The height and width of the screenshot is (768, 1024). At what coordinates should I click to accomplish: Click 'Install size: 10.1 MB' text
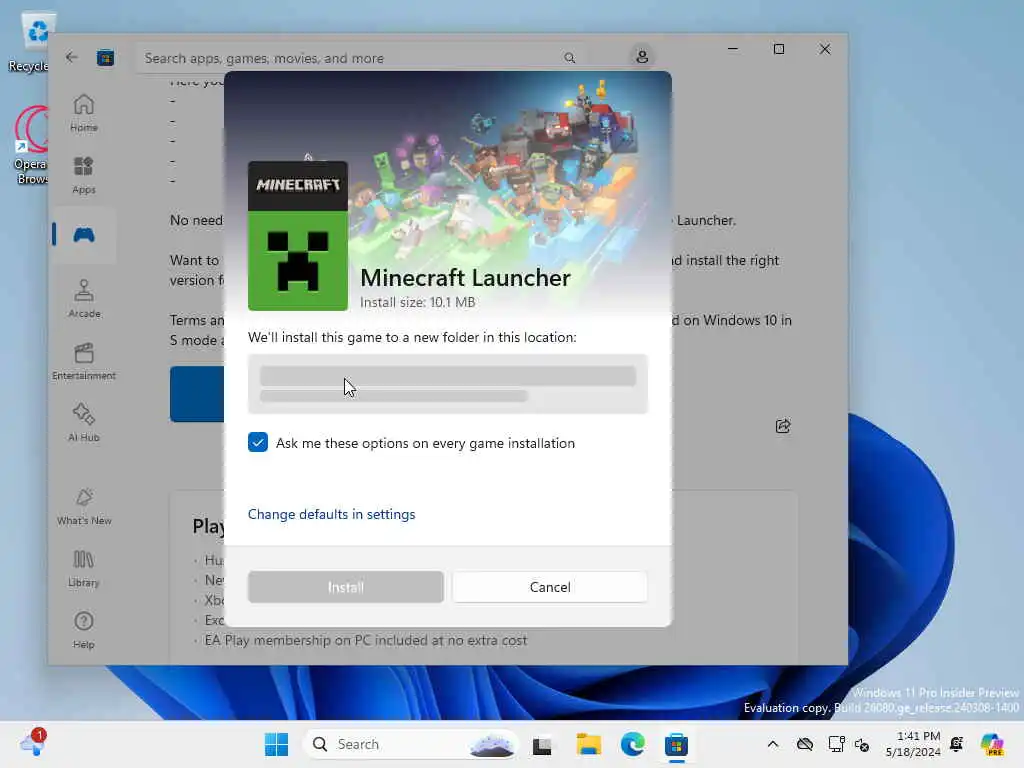418,302
